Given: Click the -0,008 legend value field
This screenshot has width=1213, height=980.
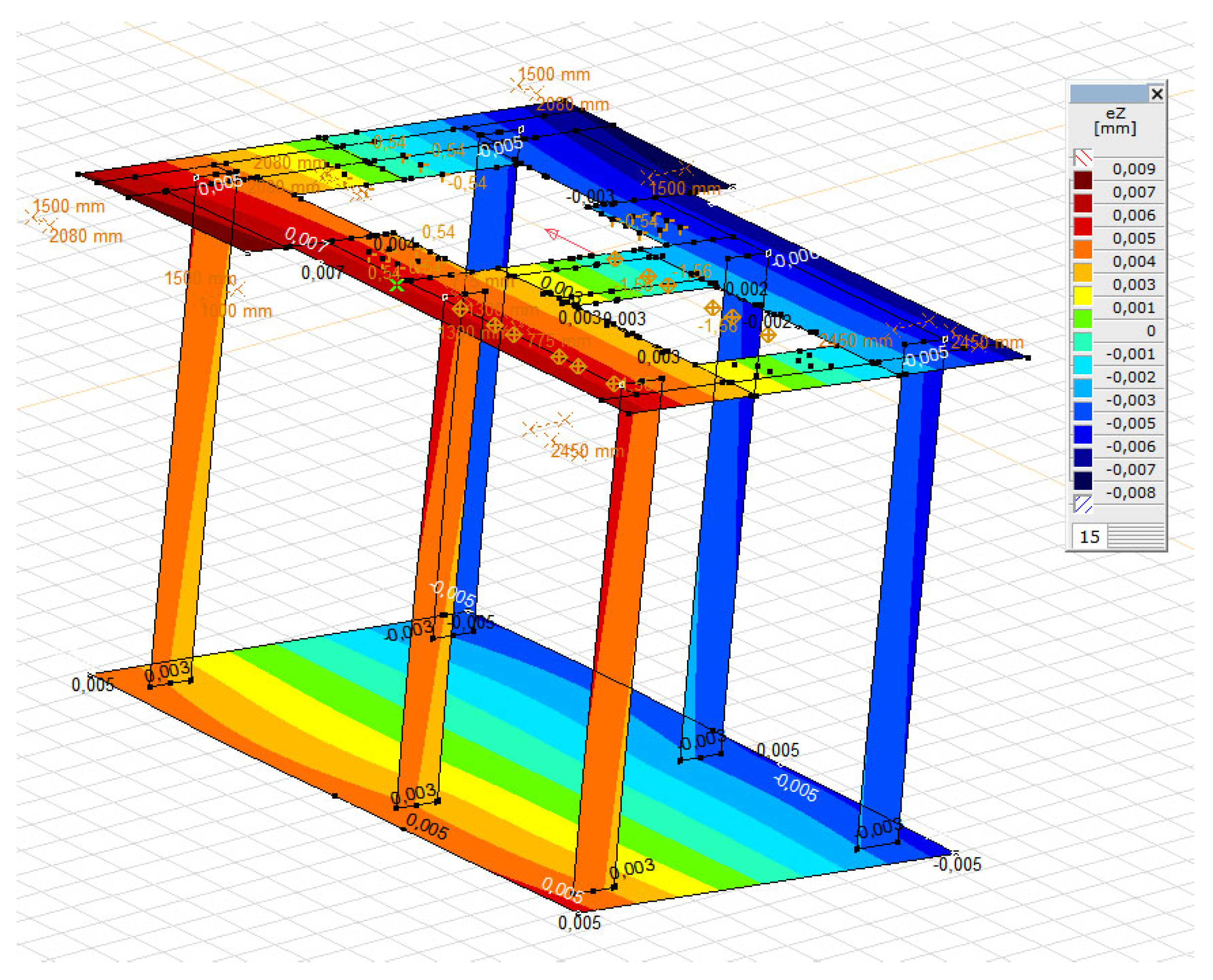Looking at the screenshot, I should (1131, 493).
